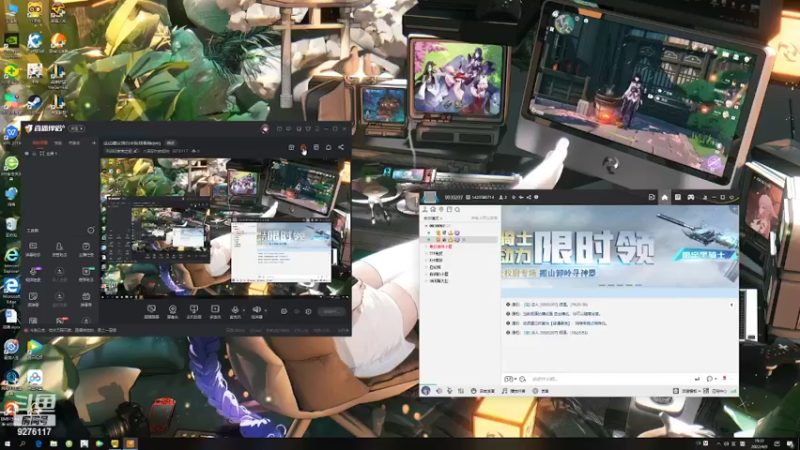The height and width of the screenshot is (450, 800).
Task: Click the YY chat message input field
Action: click(610, 379)
